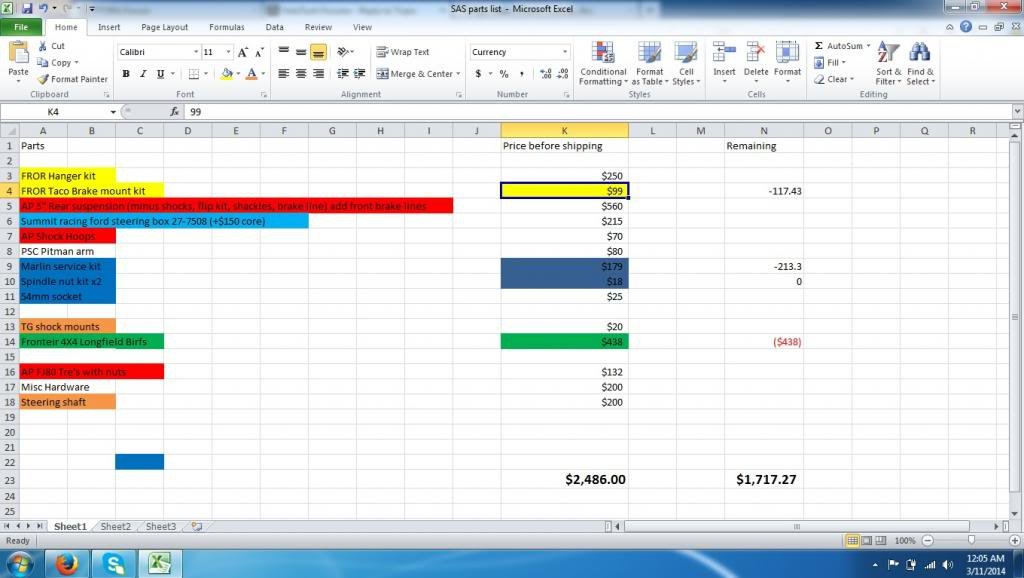Click Increase Decimal icon

(x=546, y=74)
